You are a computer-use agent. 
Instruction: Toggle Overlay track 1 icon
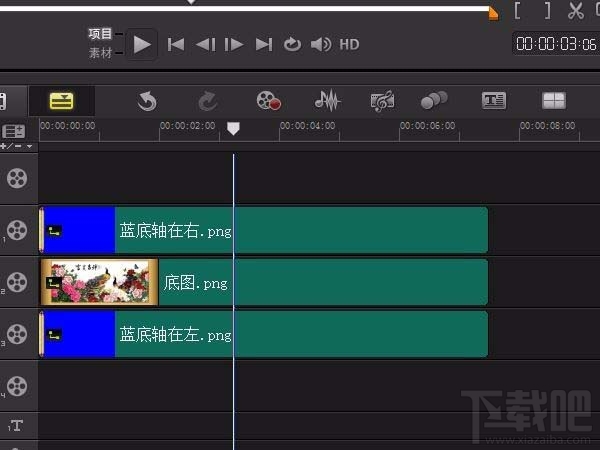pos(17,230)
